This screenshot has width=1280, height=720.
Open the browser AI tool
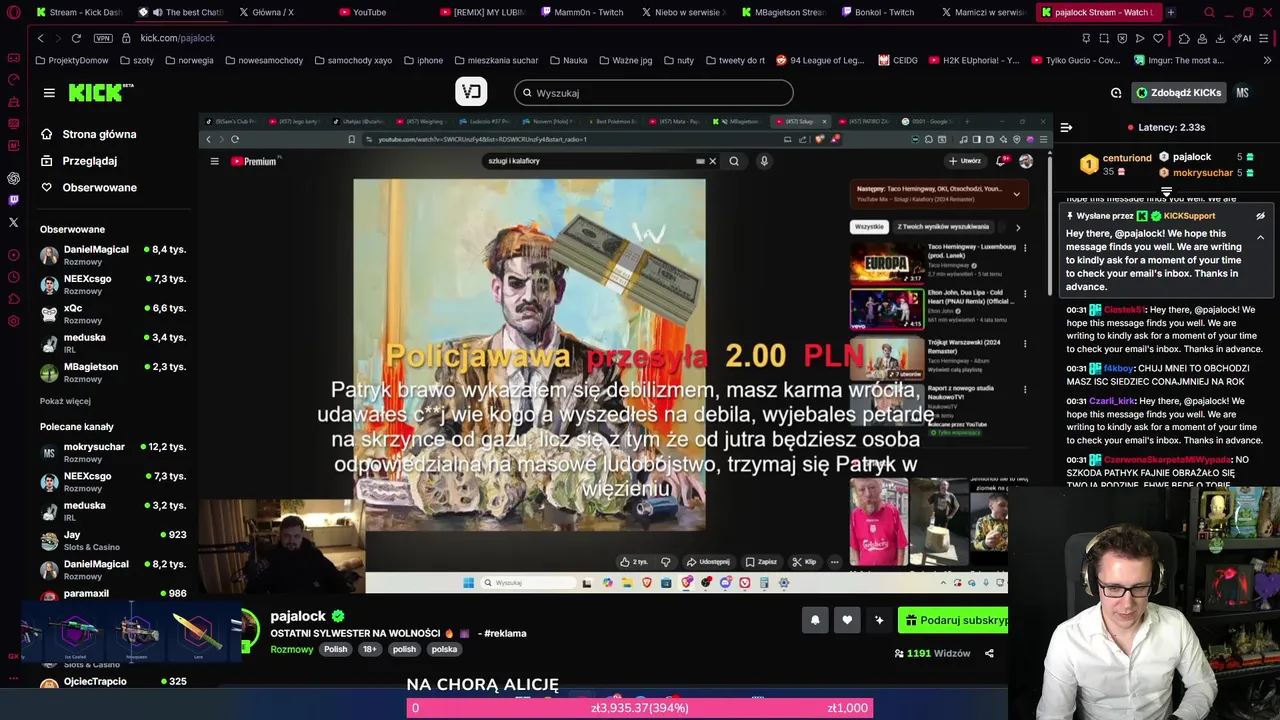[x=1243, y=38]
